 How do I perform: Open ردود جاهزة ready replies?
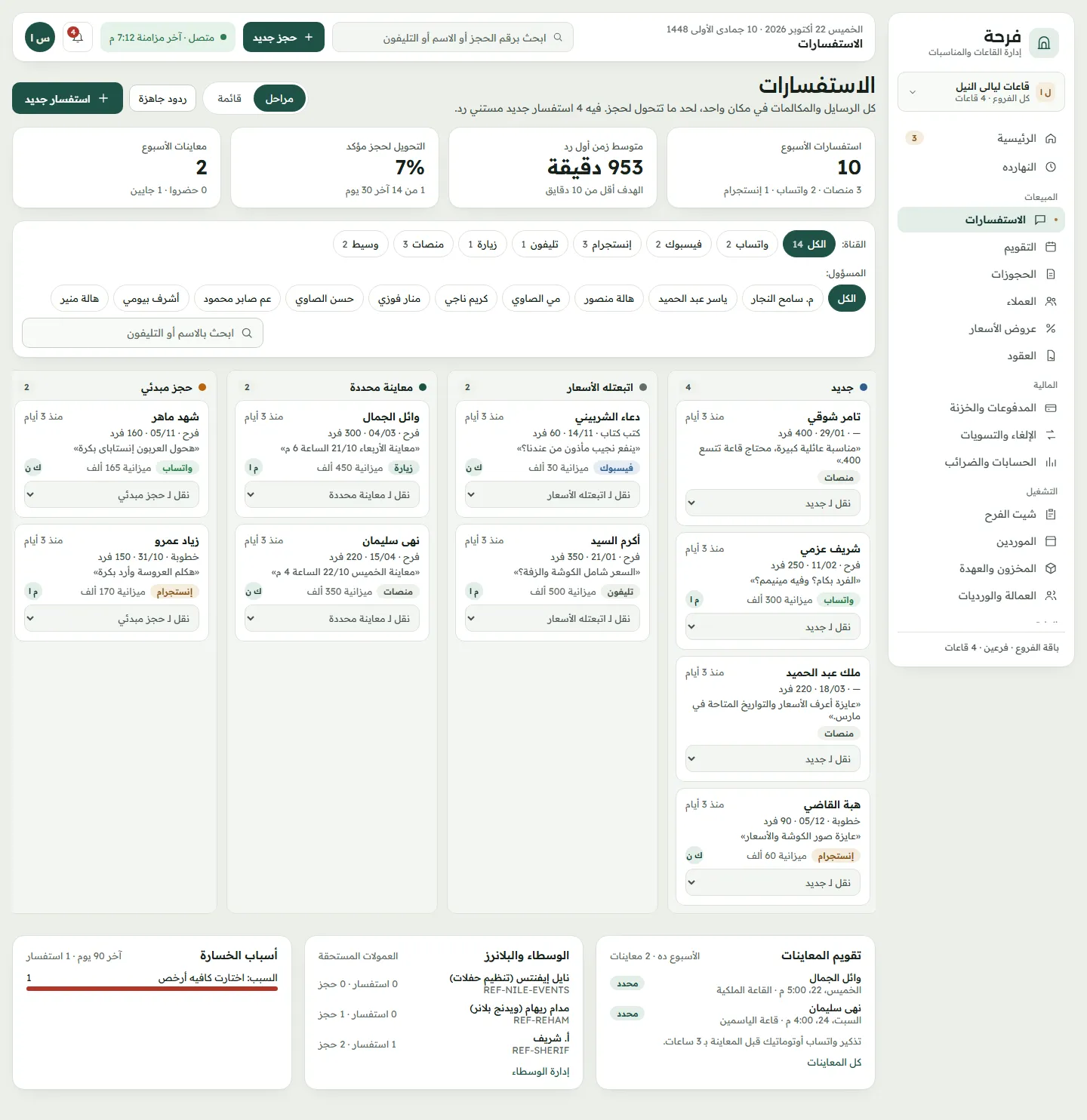point(163,99)
